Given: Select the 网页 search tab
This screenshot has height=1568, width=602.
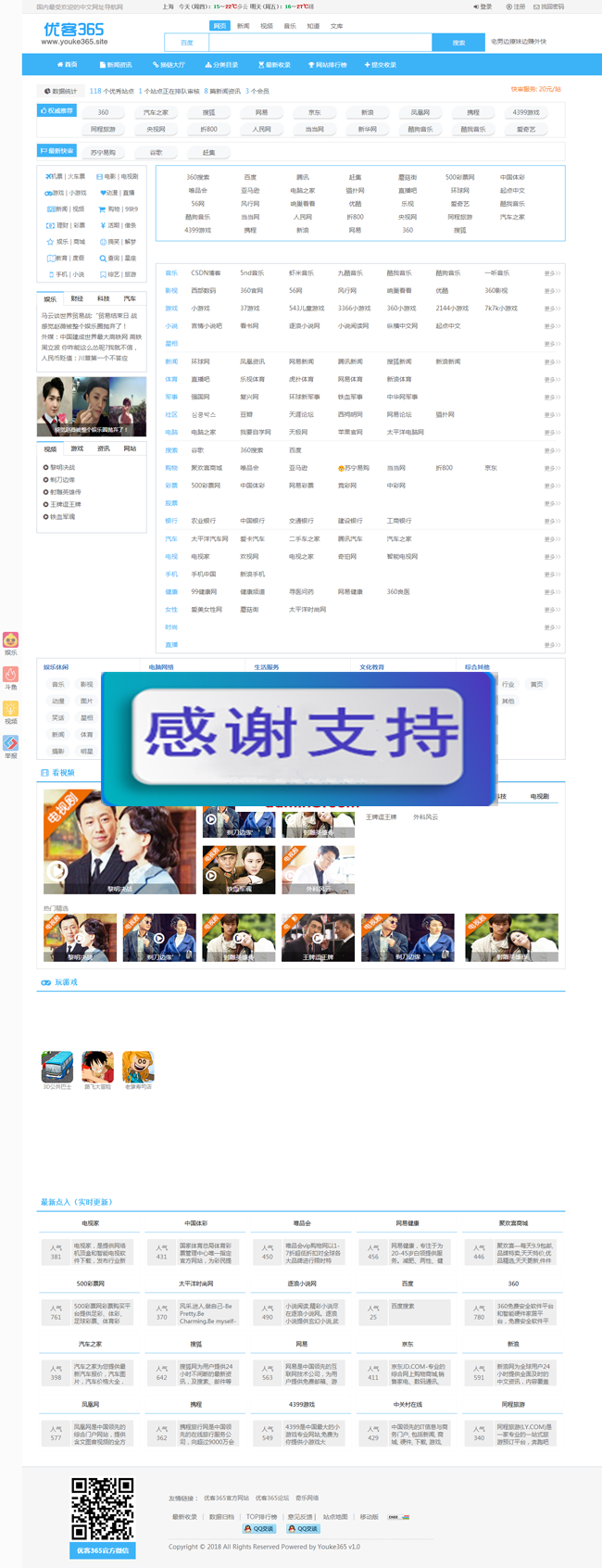Looking at the screenshot, I should pyautogui.click(x=219, y=26).
